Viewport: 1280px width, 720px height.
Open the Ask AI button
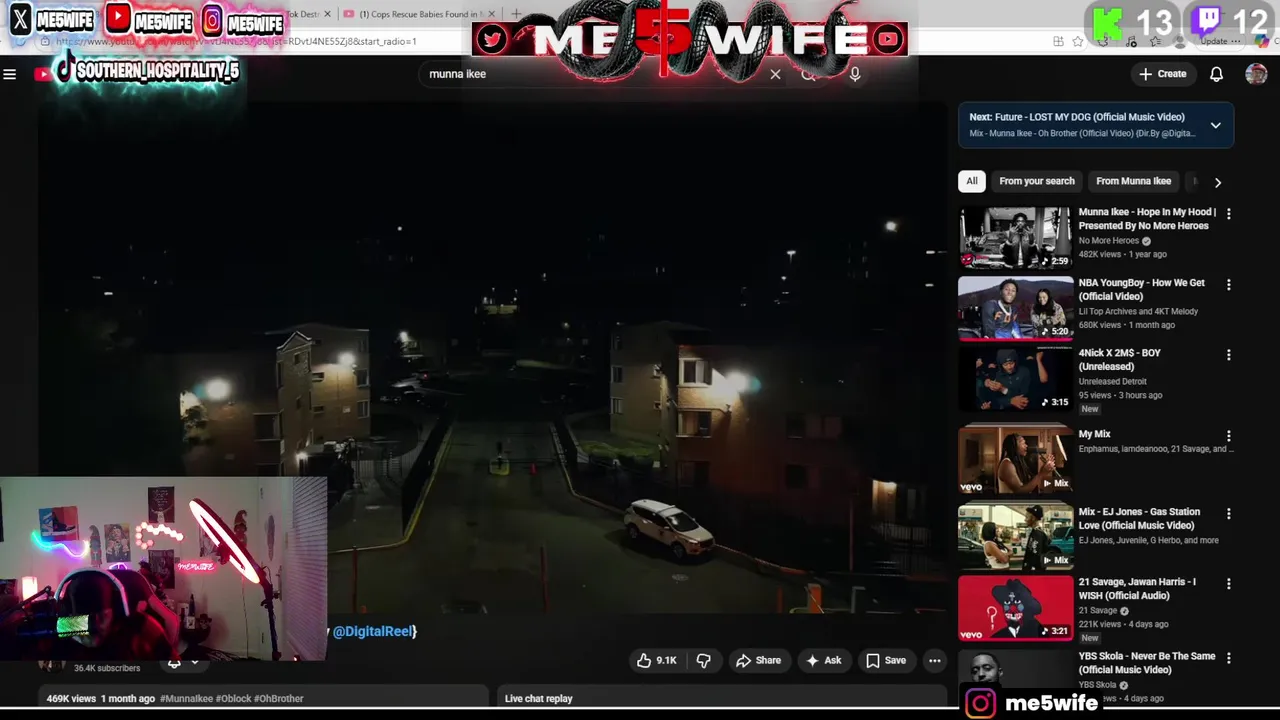tap(824, 660)
